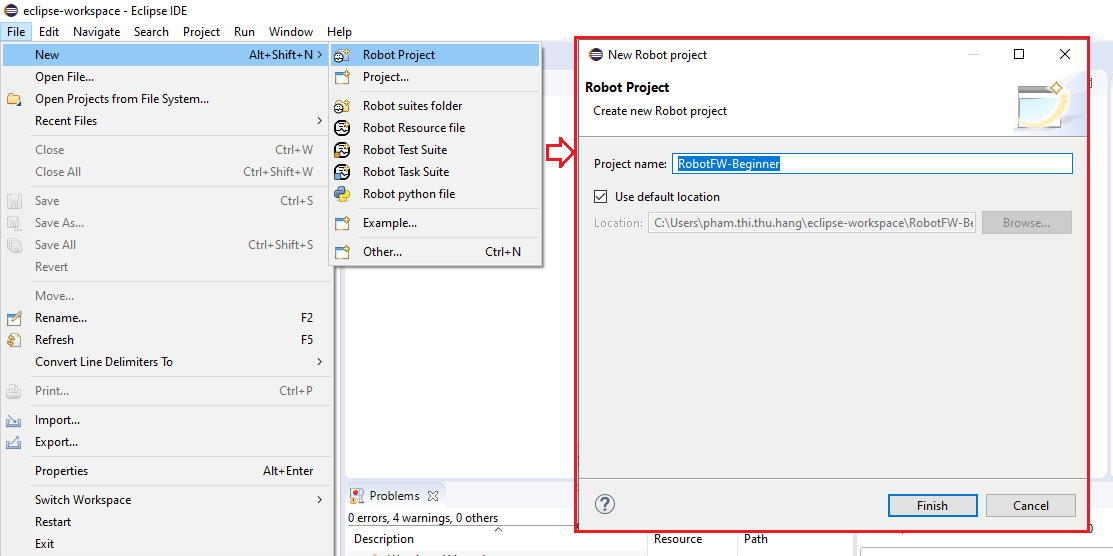Open the Help menu
Screen dimensions: 1113x556
coord(339,32)
